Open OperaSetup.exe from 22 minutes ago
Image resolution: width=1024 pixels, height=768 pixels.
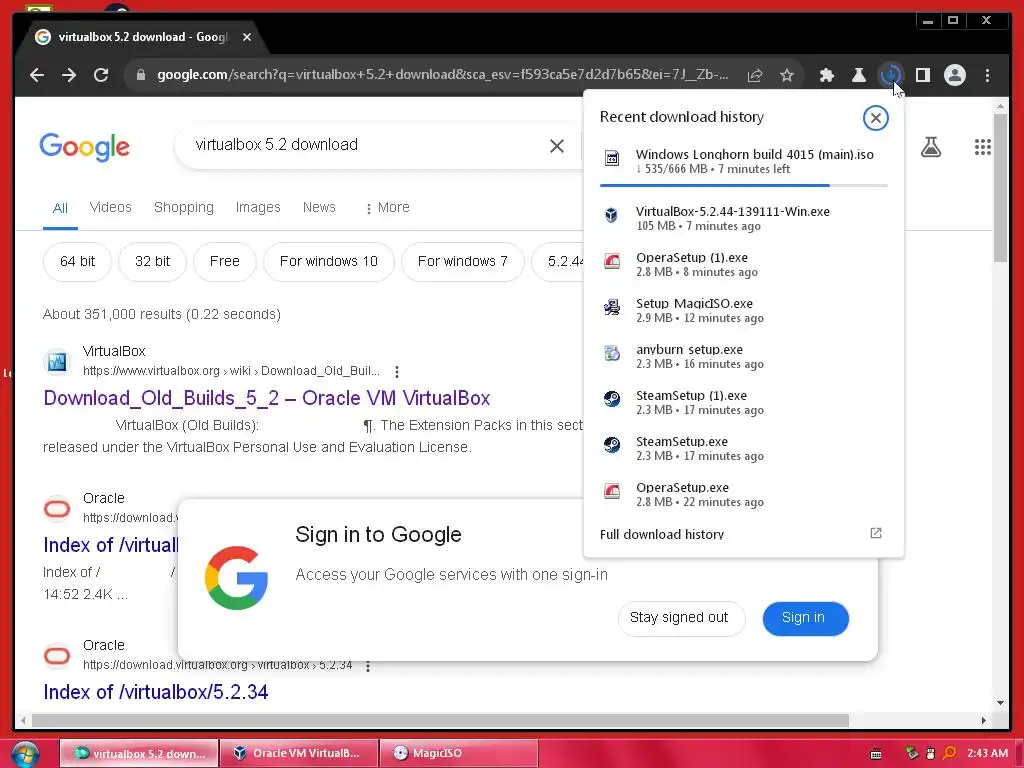point(743,494)
